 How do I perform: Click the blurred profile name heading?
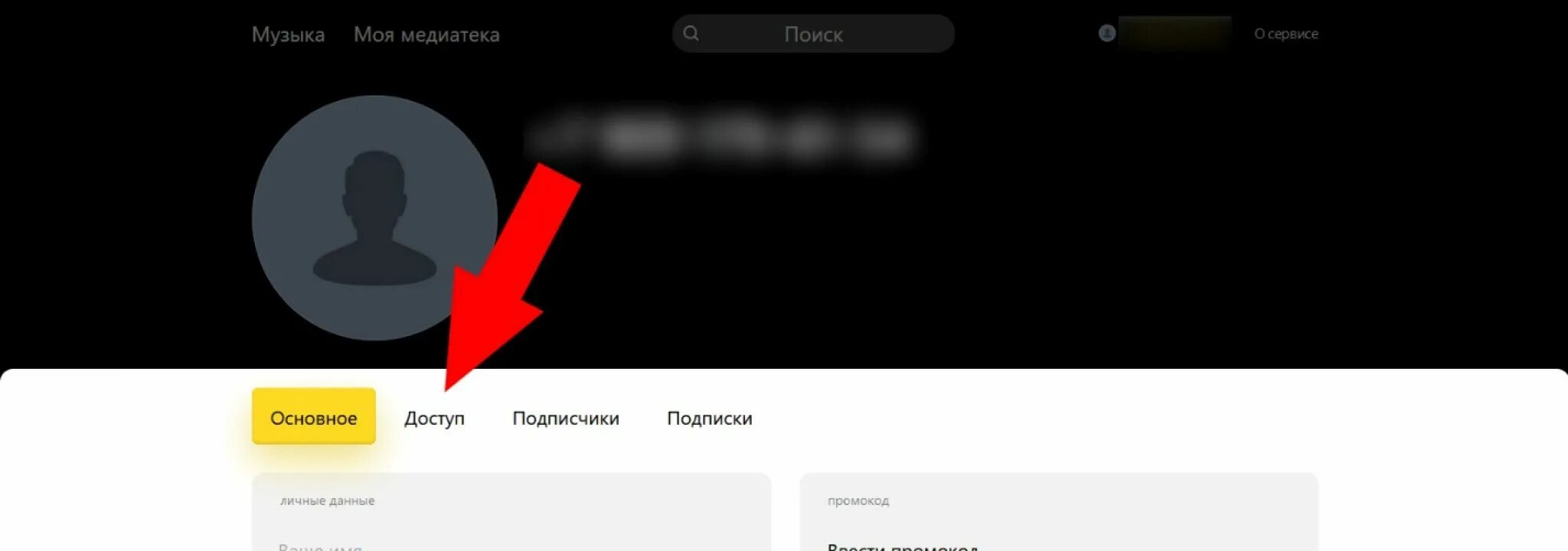coord(721,138)
